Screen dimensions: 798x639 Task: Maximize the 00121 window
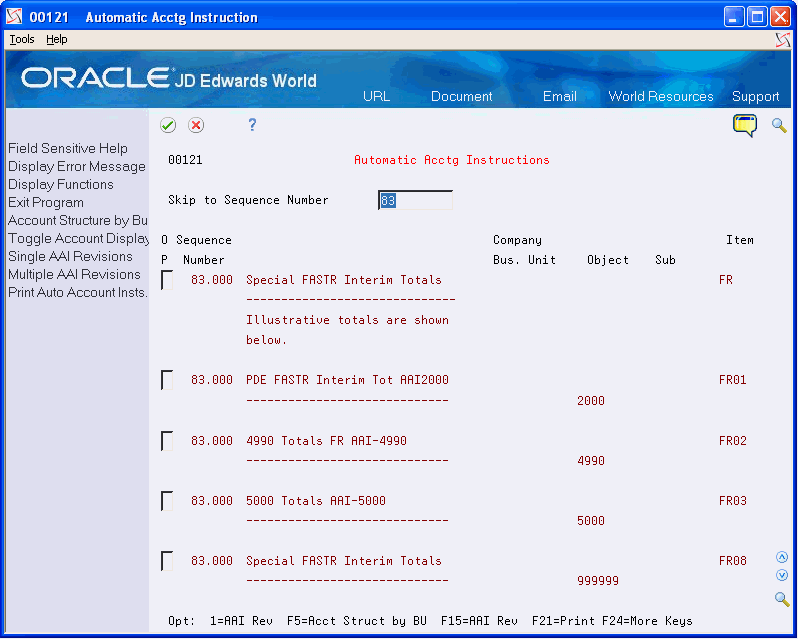pos(757,17)
